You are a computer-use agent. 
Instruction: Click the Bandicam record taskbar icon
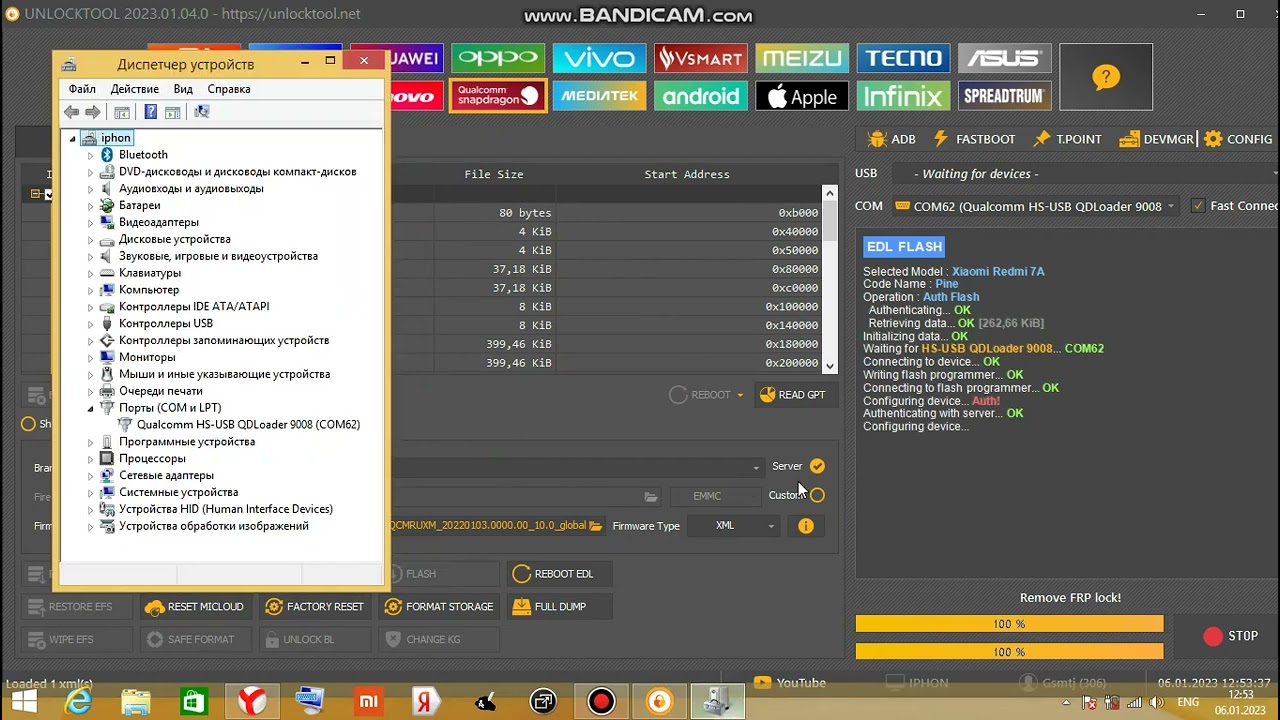pyautogui.click(x=601, y=701)
